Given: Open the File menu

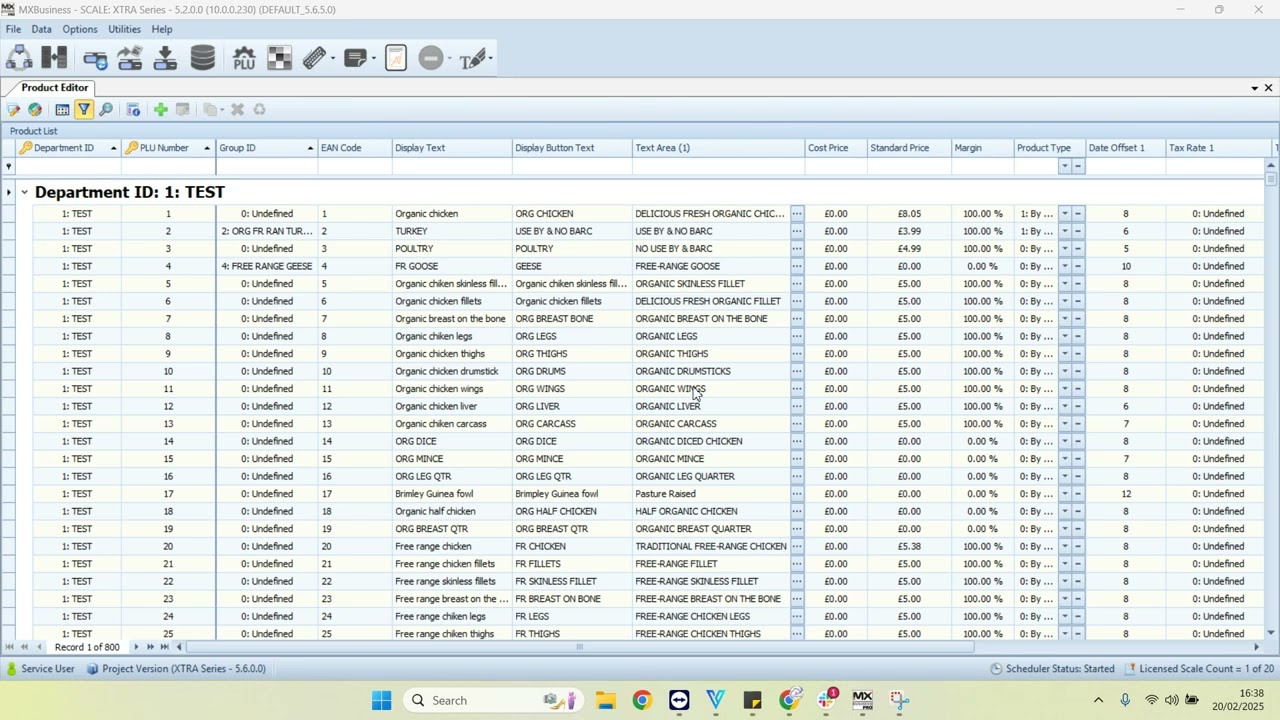Looking at the screenshot, I should point(14,29).
